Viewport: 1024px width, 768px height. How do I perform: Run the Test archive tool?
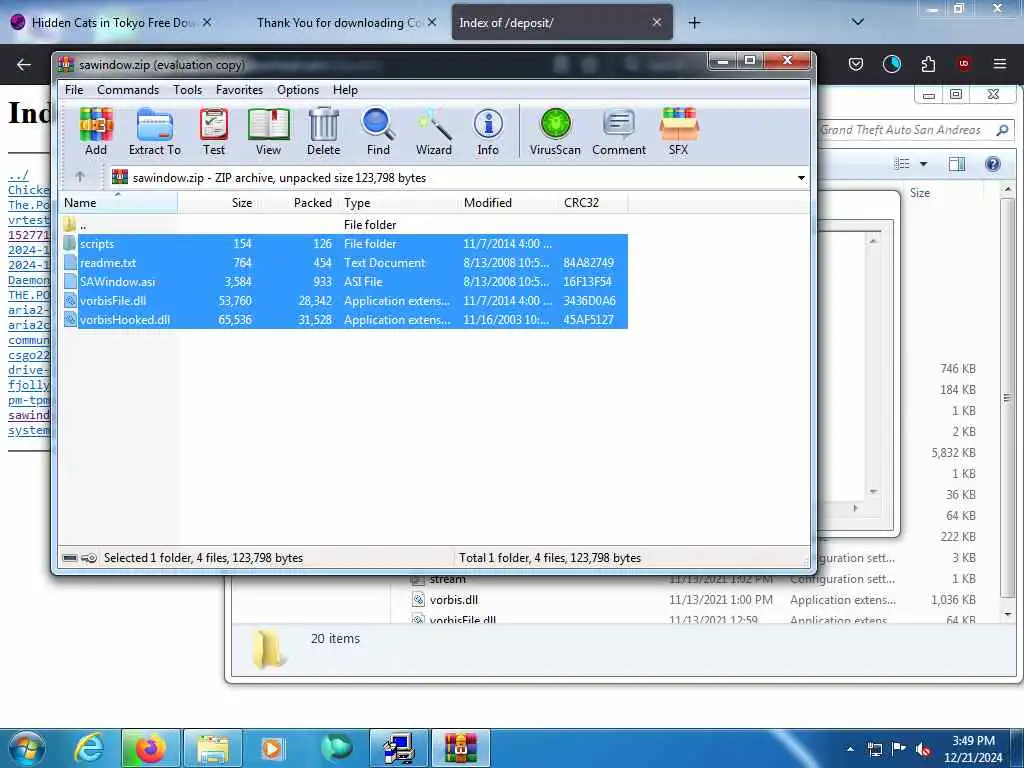coord(214,132)
